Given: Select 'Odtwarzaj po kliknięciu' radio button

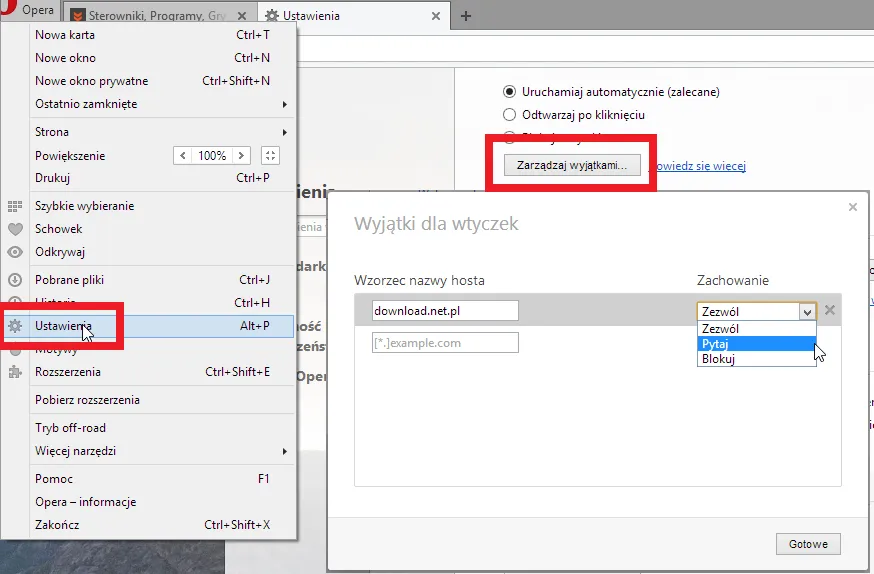Looking at the screenshot, I should tap(510, 115).
